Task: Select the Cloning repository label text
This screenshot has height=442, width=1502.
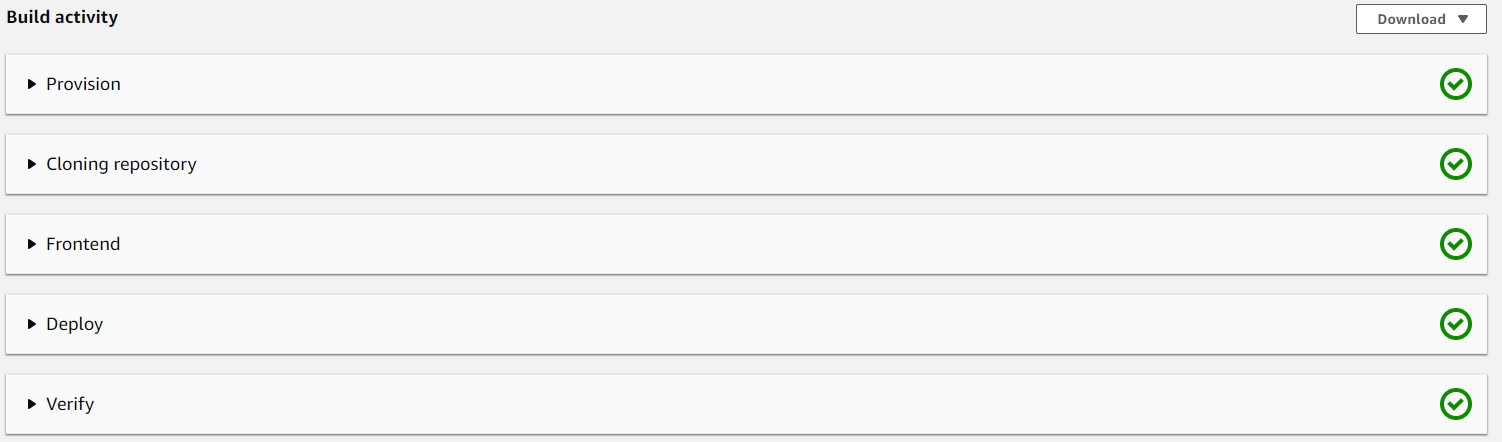Action: [121, 164]
